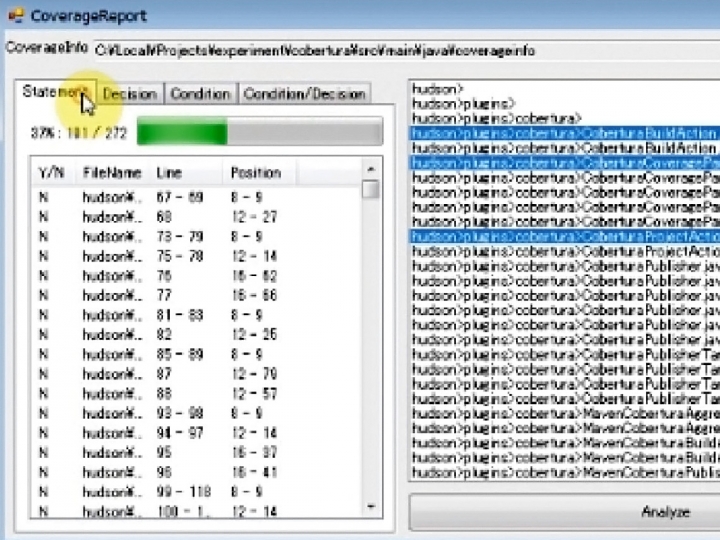Viewport: 720px width, 540px height.
Task: Select the 'hudson>plugins>' list entry
Action: [565, 104]
